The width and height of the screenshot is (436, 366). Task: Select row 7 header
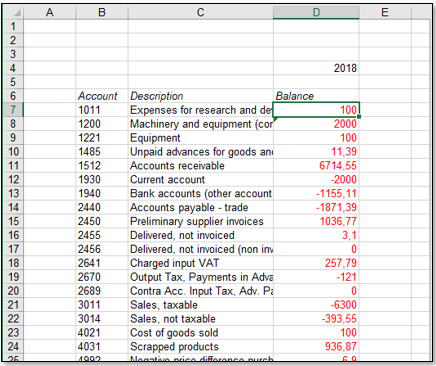(13, 110)
